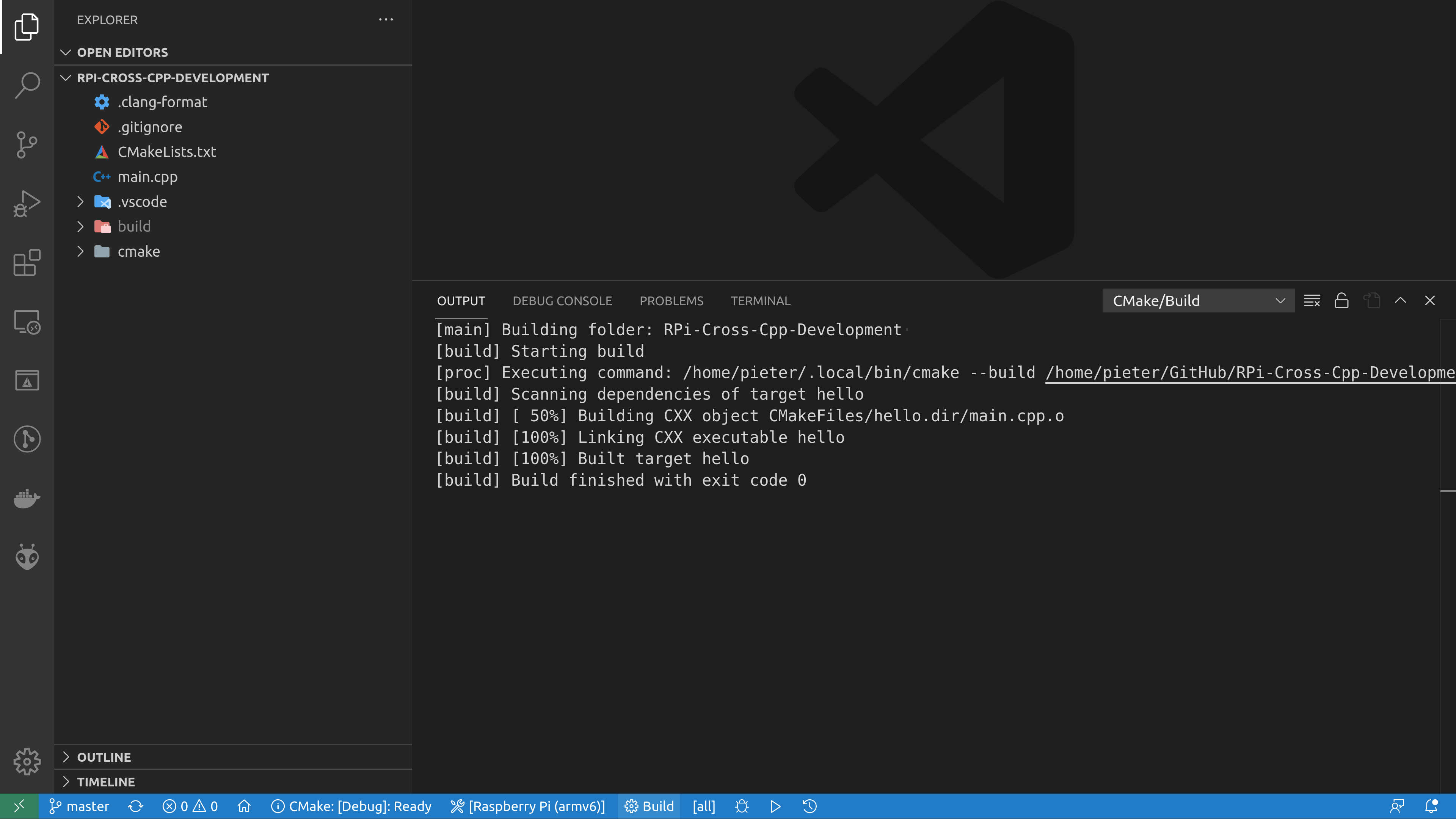Maximize the panel with the up chevron
Viewport: 1456px width, 819px height.
tap(1400, 301)
